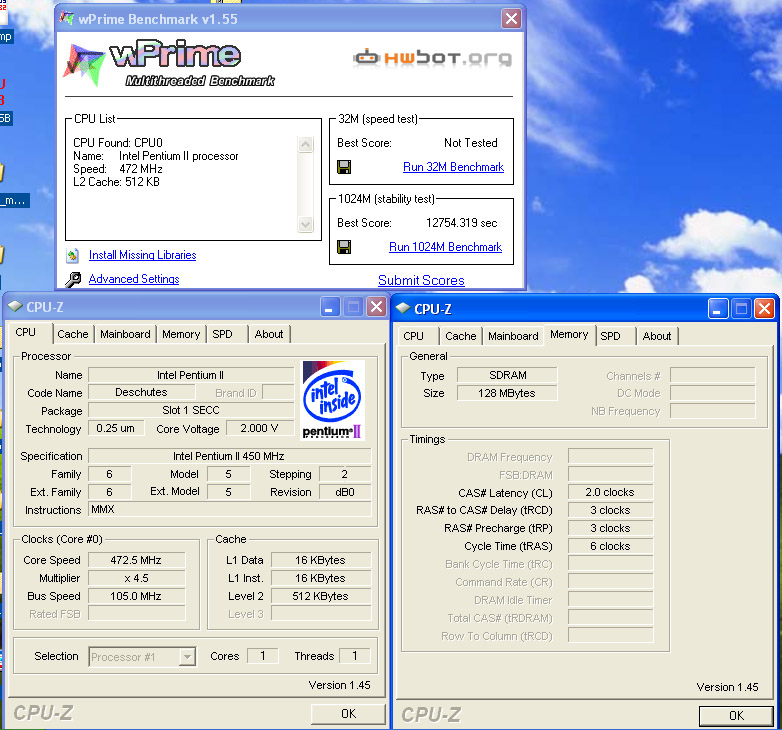This screenshot has height=730, width=782.
Task: Click wPrime Benchmark title bar icon
Action: [67, 18]
